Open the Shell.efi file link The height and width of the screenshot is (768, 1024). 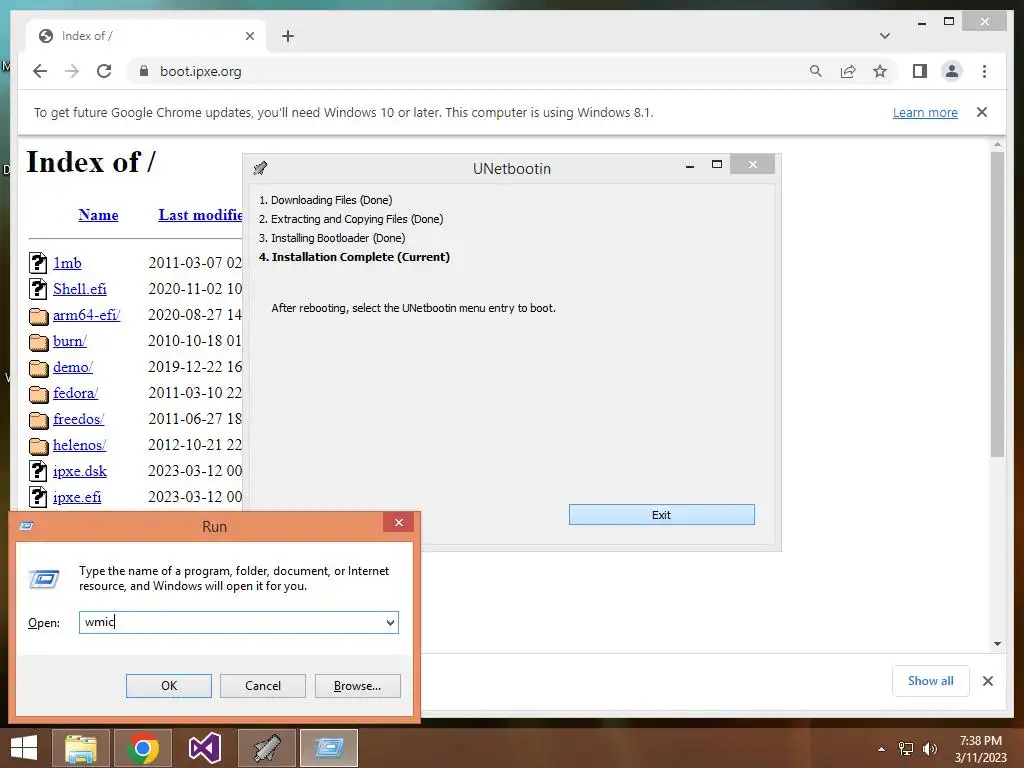click(80, 289)
